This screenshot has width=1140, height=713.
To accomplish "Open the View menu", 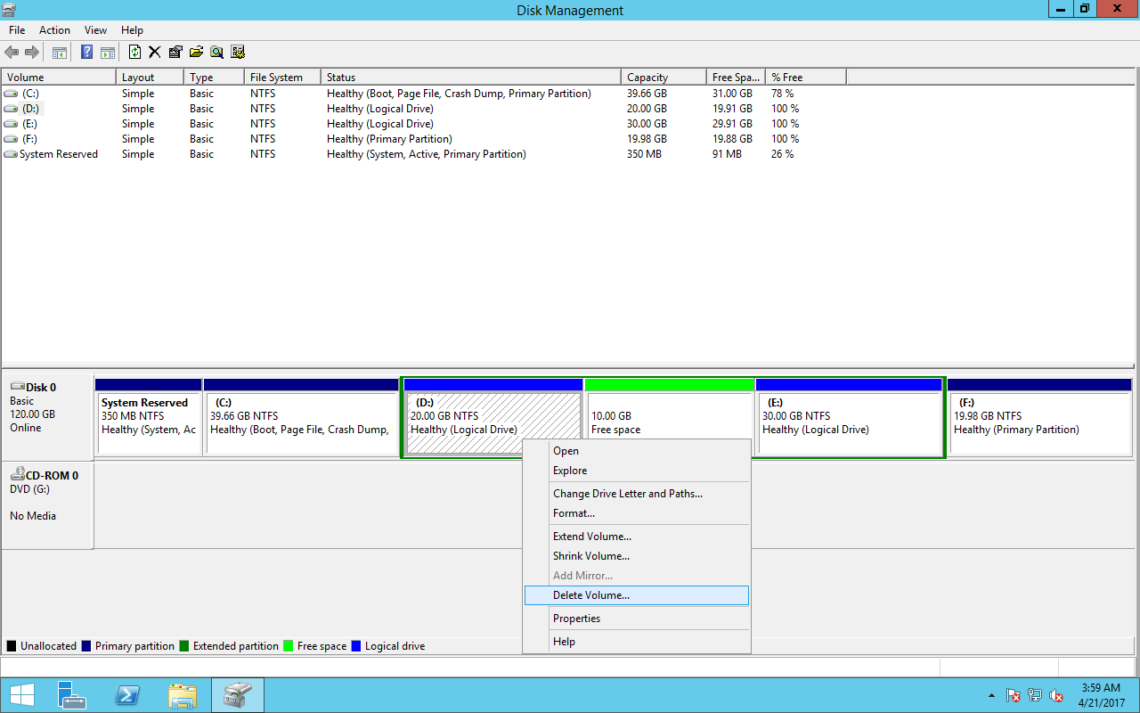I will click(95, 29).
